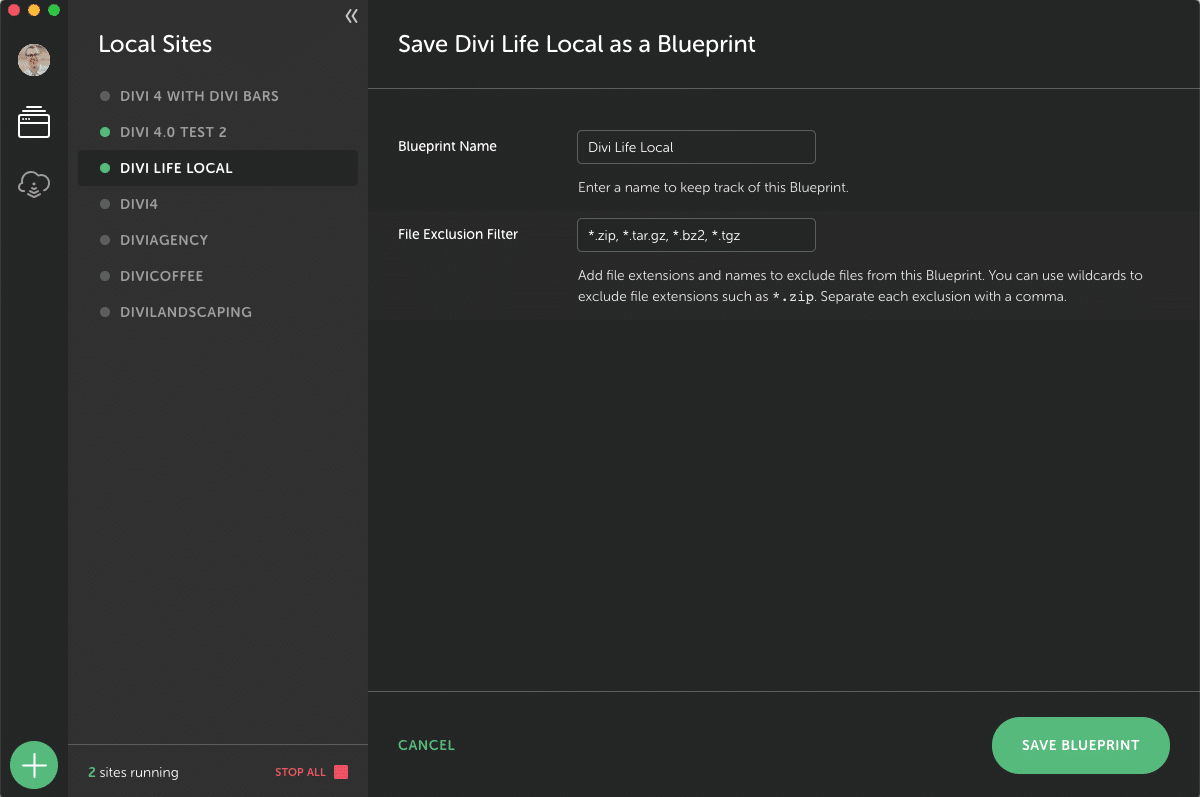This screenshot has height=797, width=1200.
Task: Select the DIVI 4.0 TEST 2 site
Action: pos(173,132)
